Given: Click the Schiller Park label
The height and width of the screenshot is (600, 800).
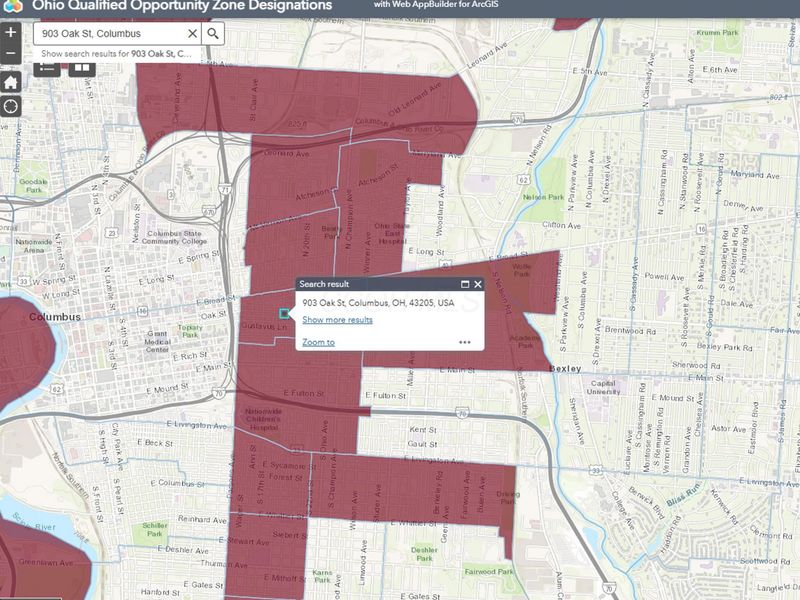Looking at the screenshot, I should (x=155, y=529).
